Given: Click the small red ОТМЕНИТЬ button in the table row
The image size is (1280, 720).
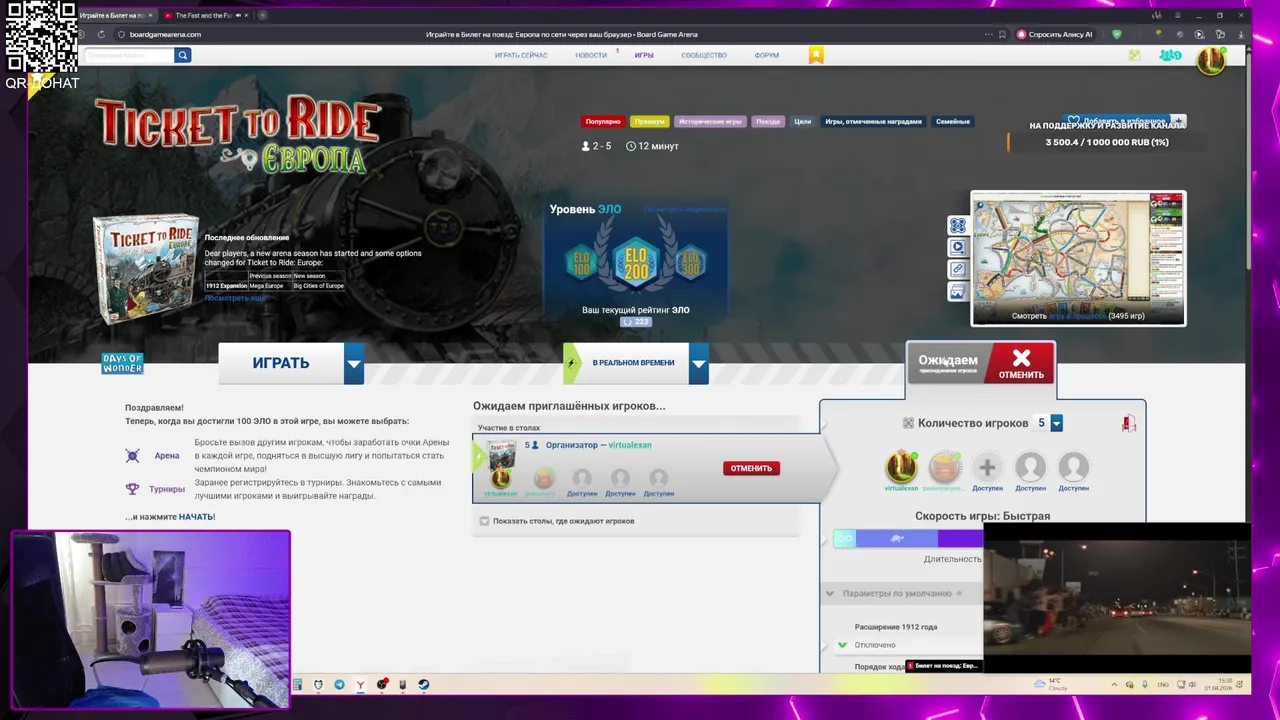Looking at the screenshot, I should [x=751, y=468].
